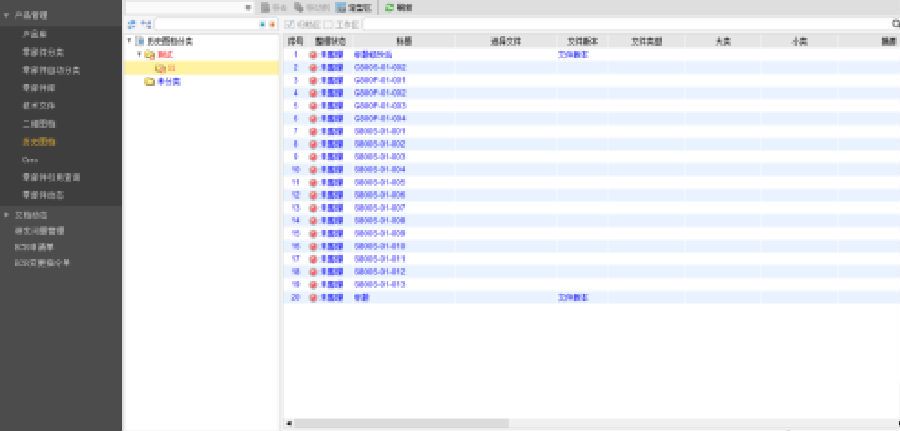Screen dimensions: 900x431
Task: Click the bottom folder icon in the category tree
Action: (150, 82)
